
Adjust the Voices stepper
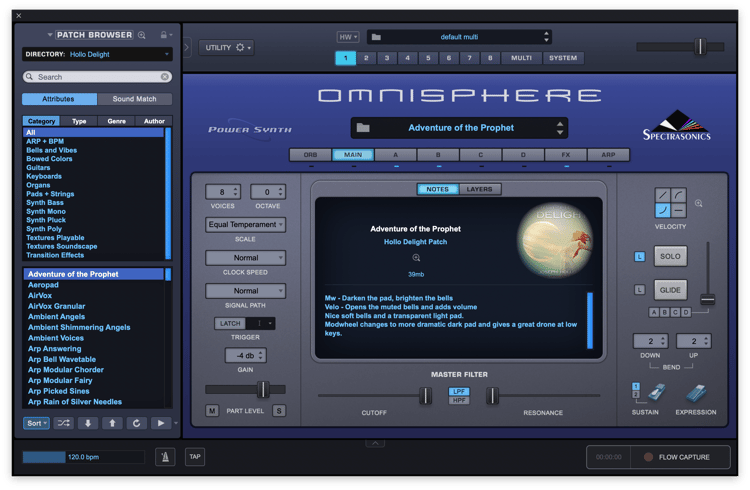[235, 192]
